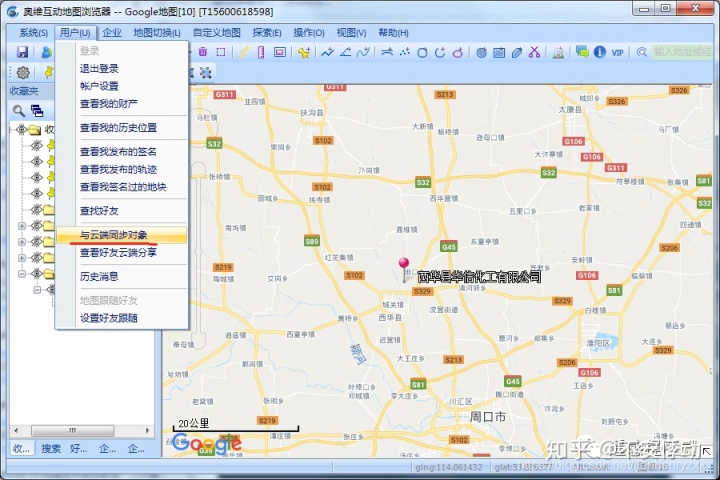The height and width of the screenshot is (480, 720).
Task: Click the blue user account toolbar icon
Action: tap(46, 52)
